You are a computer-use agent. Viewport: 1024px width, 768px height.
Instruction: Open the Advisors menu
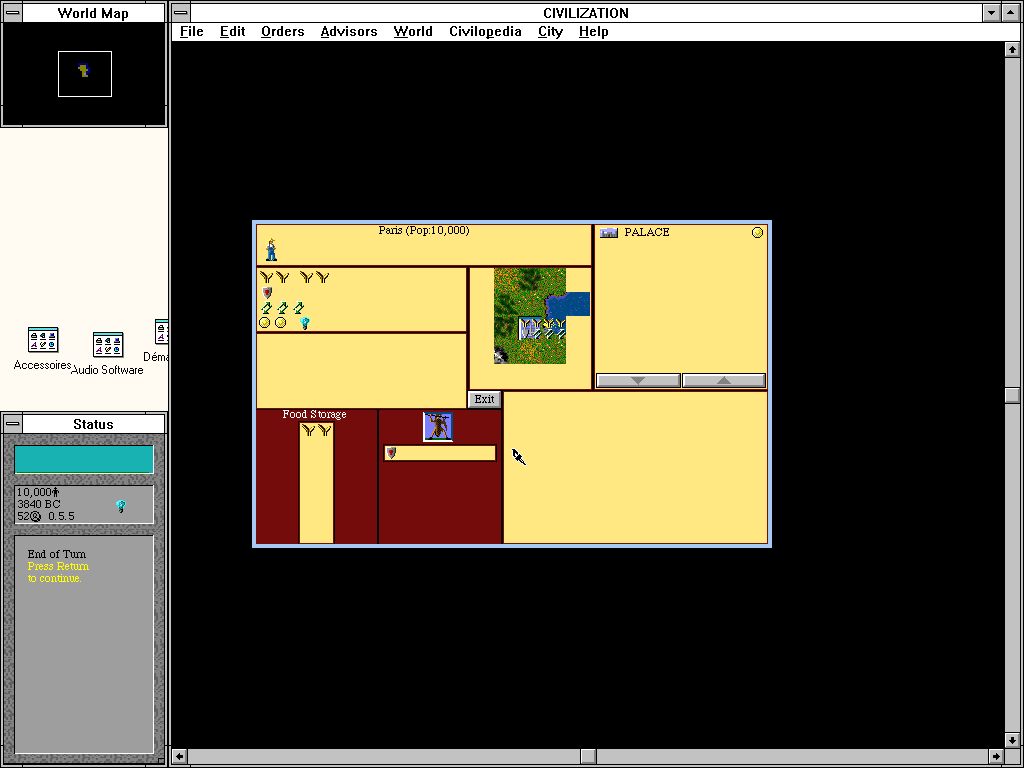click(x=349, y=31)
